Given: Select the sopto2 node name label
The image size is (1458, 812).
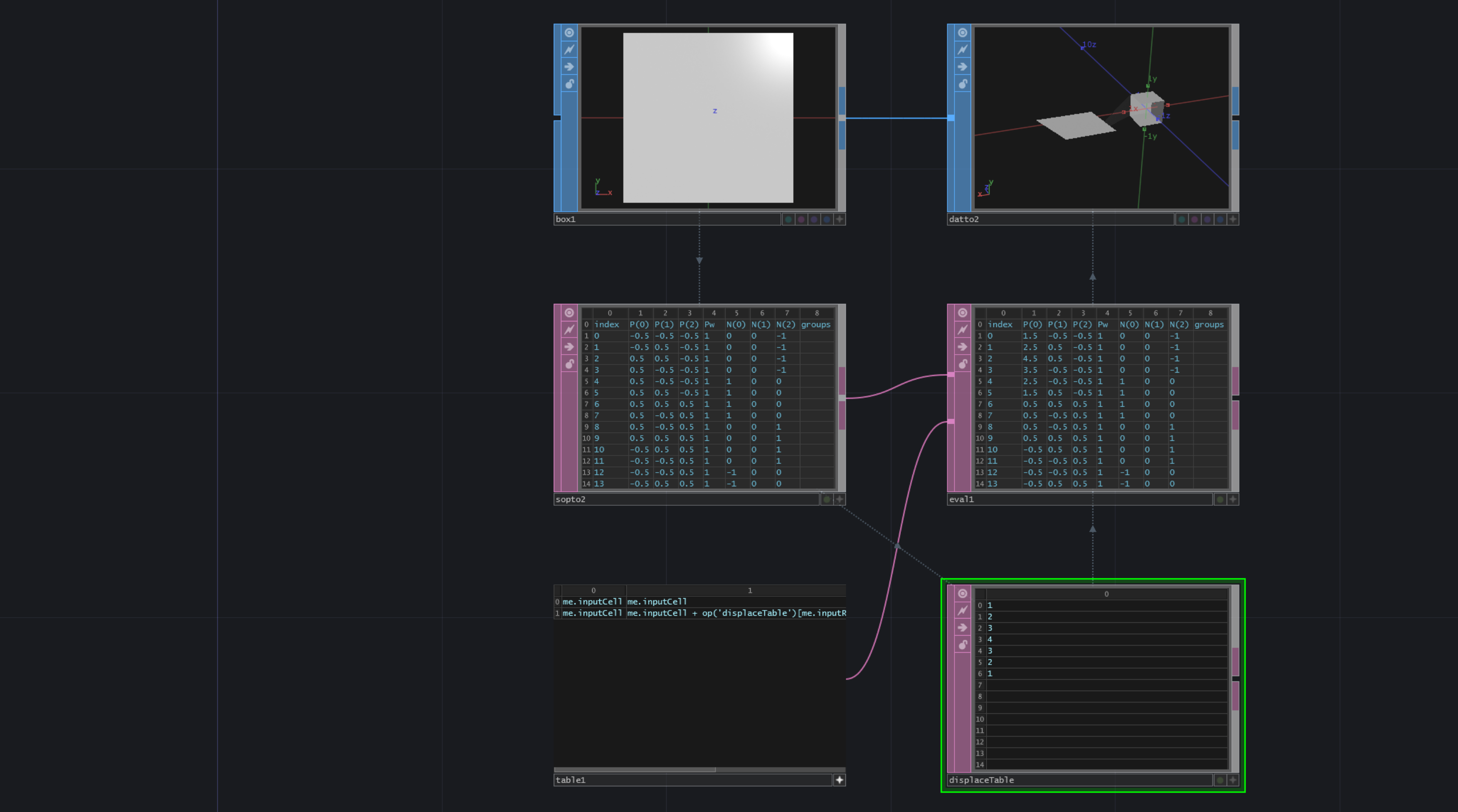Looking at the screenshot, I should tap(687, 499).
